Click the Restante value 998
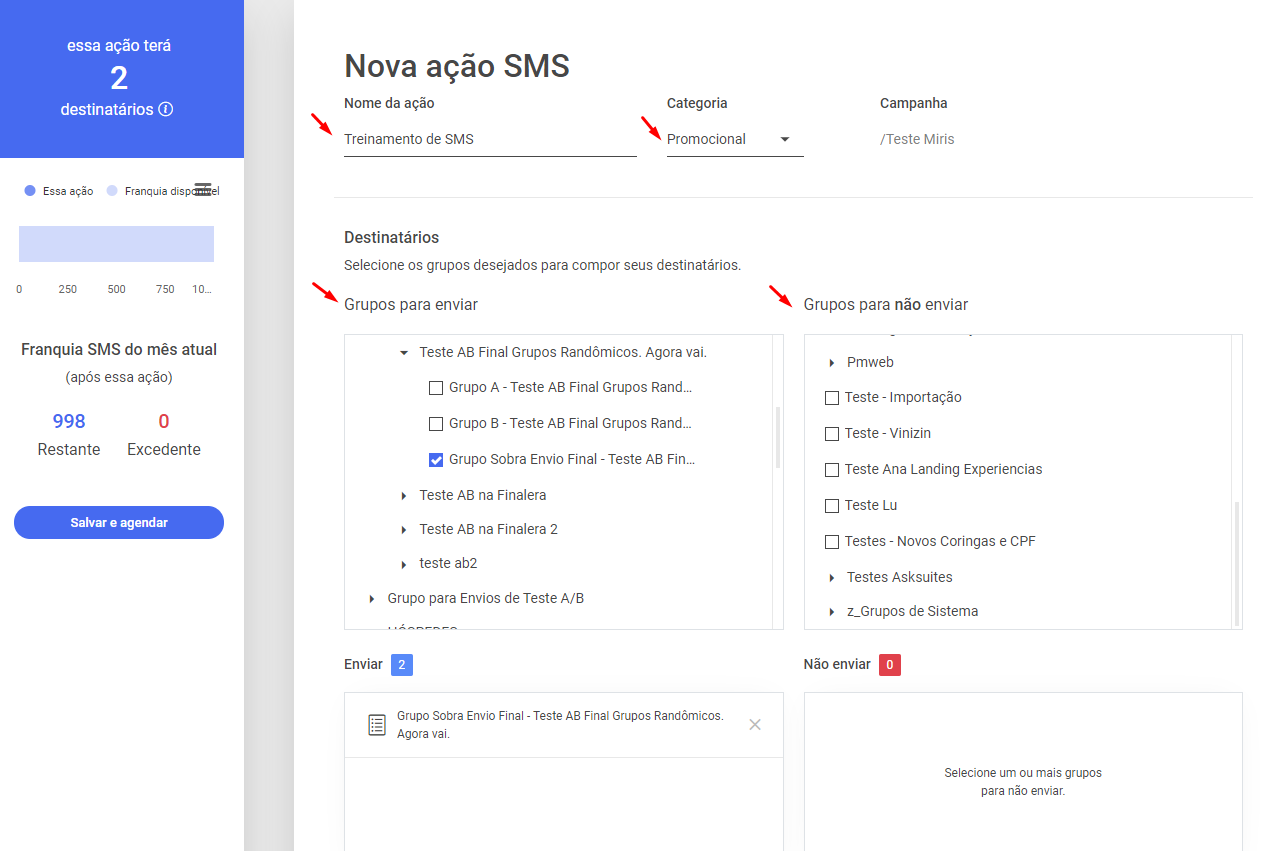 [x=69, y=422]
